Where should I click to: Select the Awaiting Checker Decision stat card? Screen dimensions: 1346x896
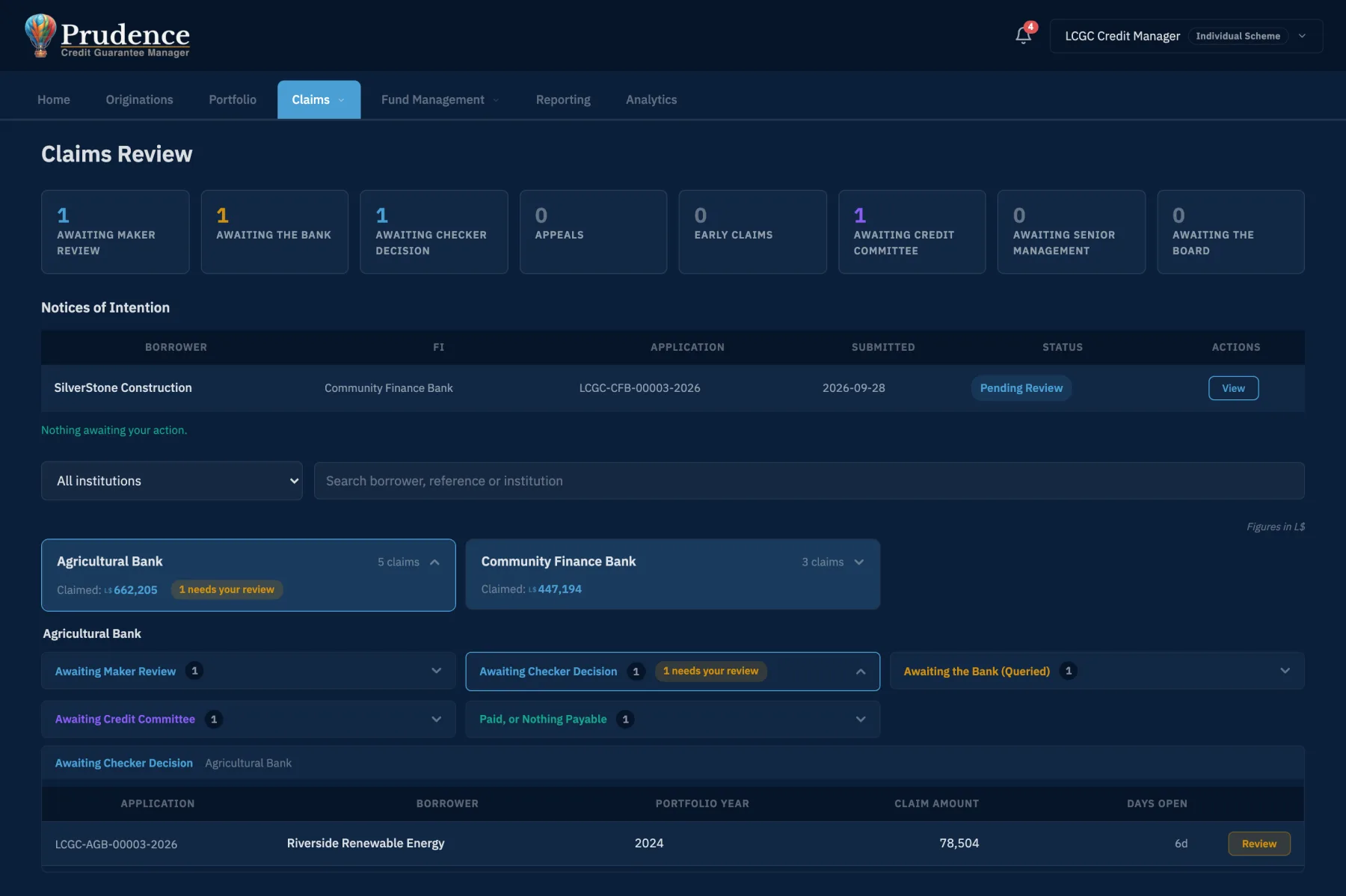434,232
